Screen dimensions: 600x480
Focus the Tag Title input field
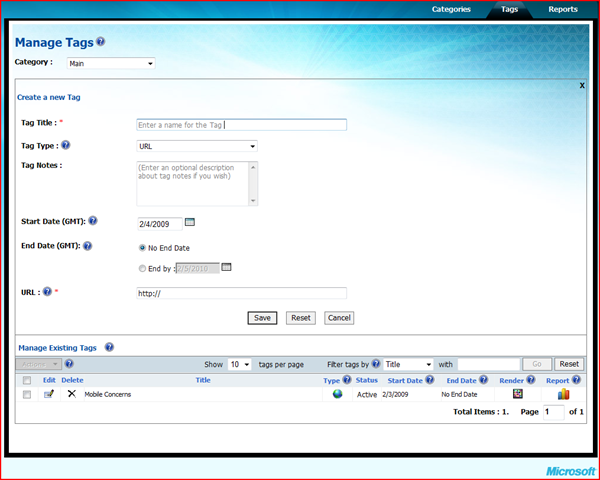(241, 125)
